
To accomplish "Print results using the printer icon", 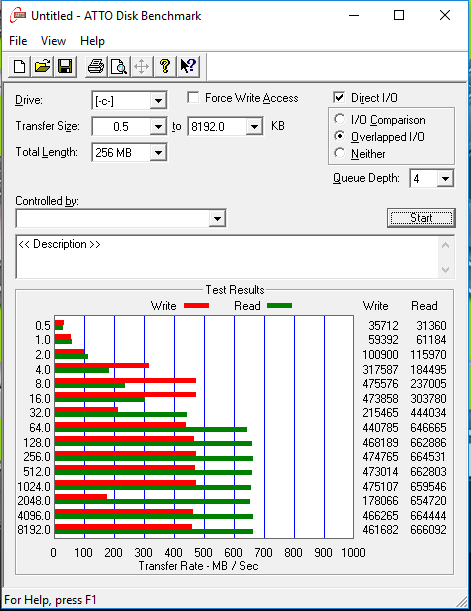I will pos(95,67).
